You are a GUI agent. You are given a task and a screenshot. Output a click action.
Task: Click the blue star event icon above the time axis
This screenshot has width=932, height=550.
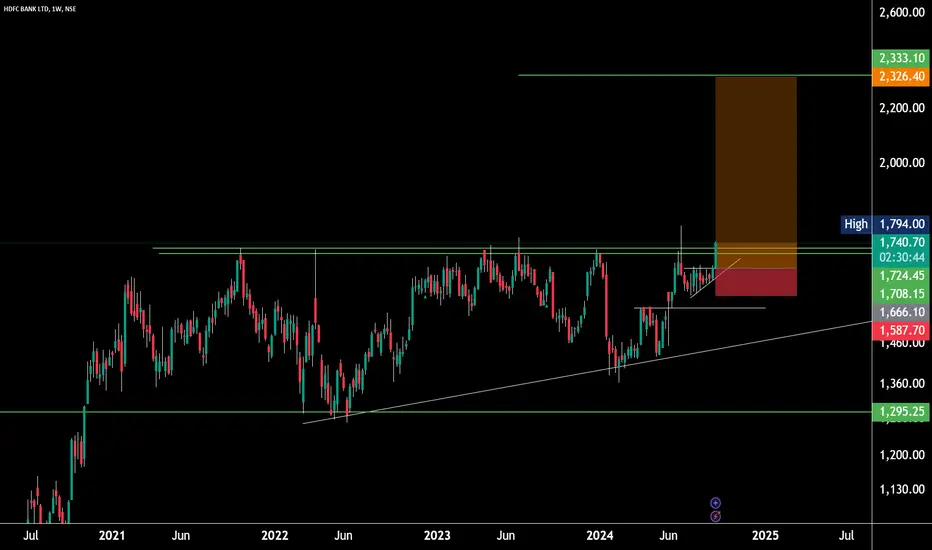715,503
